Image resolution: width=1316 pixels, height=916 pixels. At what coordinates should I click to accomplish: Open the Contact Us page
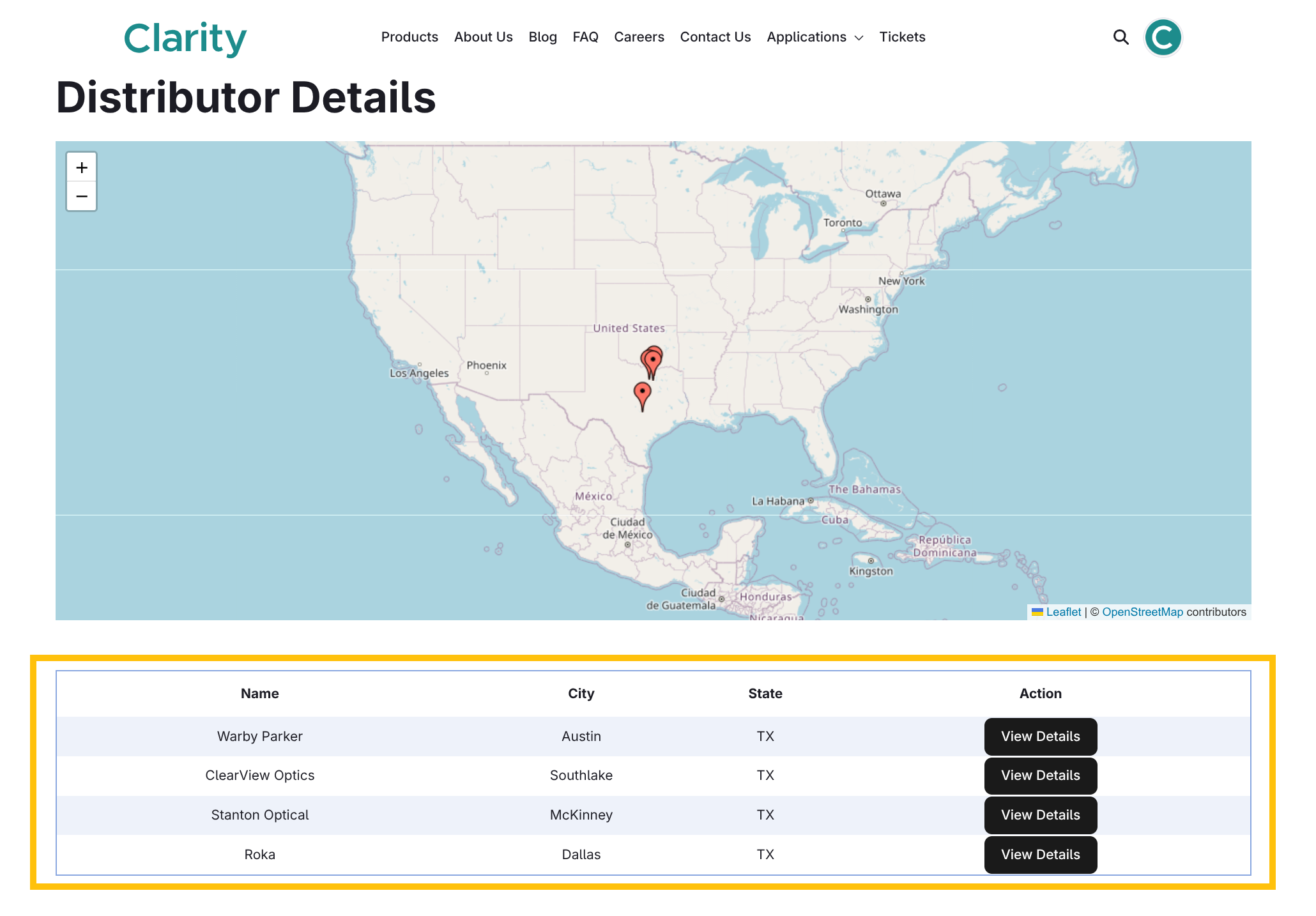click(715, 37)
